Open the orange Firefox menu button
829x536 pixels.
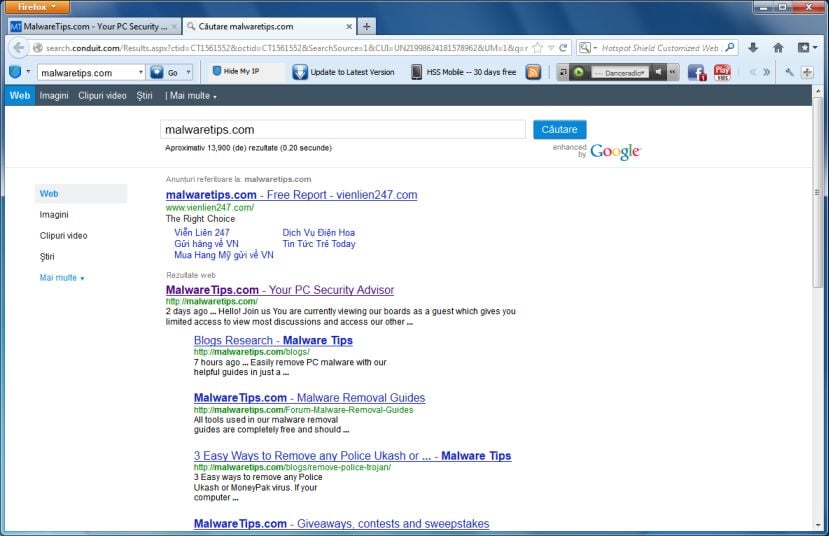click(37, 7)
